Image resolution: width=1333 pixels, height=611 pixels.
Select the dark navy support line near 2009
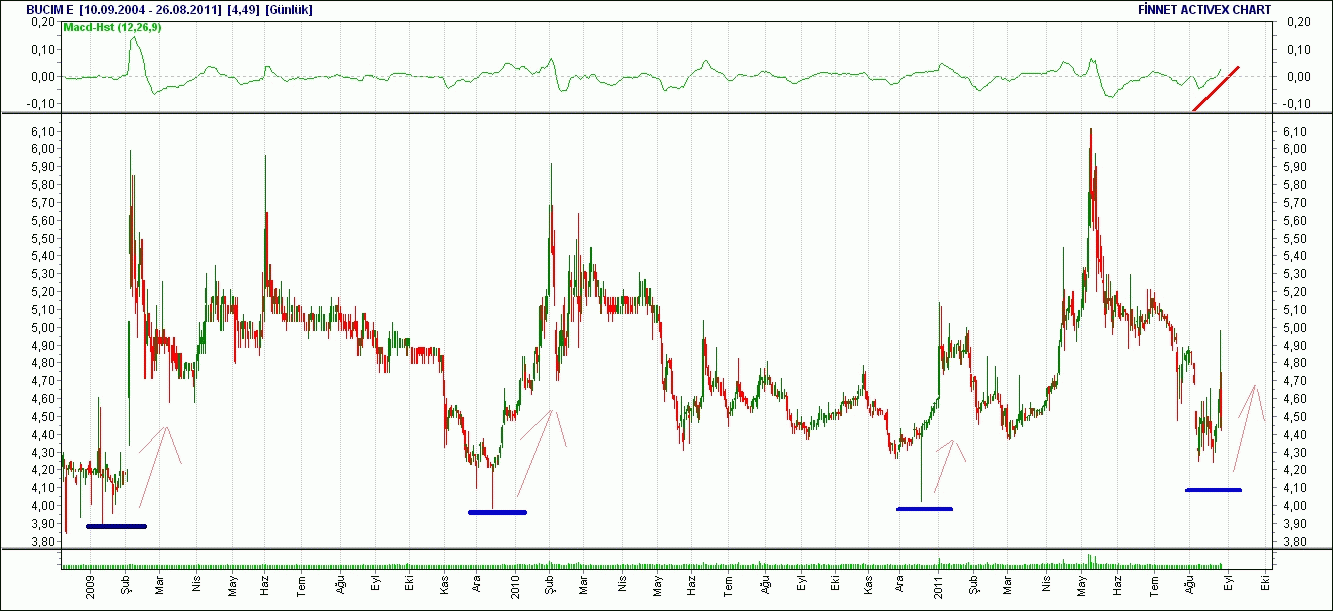point(116,526)
